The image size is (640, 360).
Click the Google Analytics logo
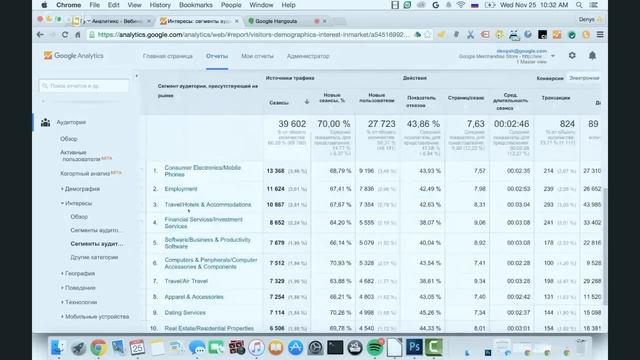coord(74,56)
